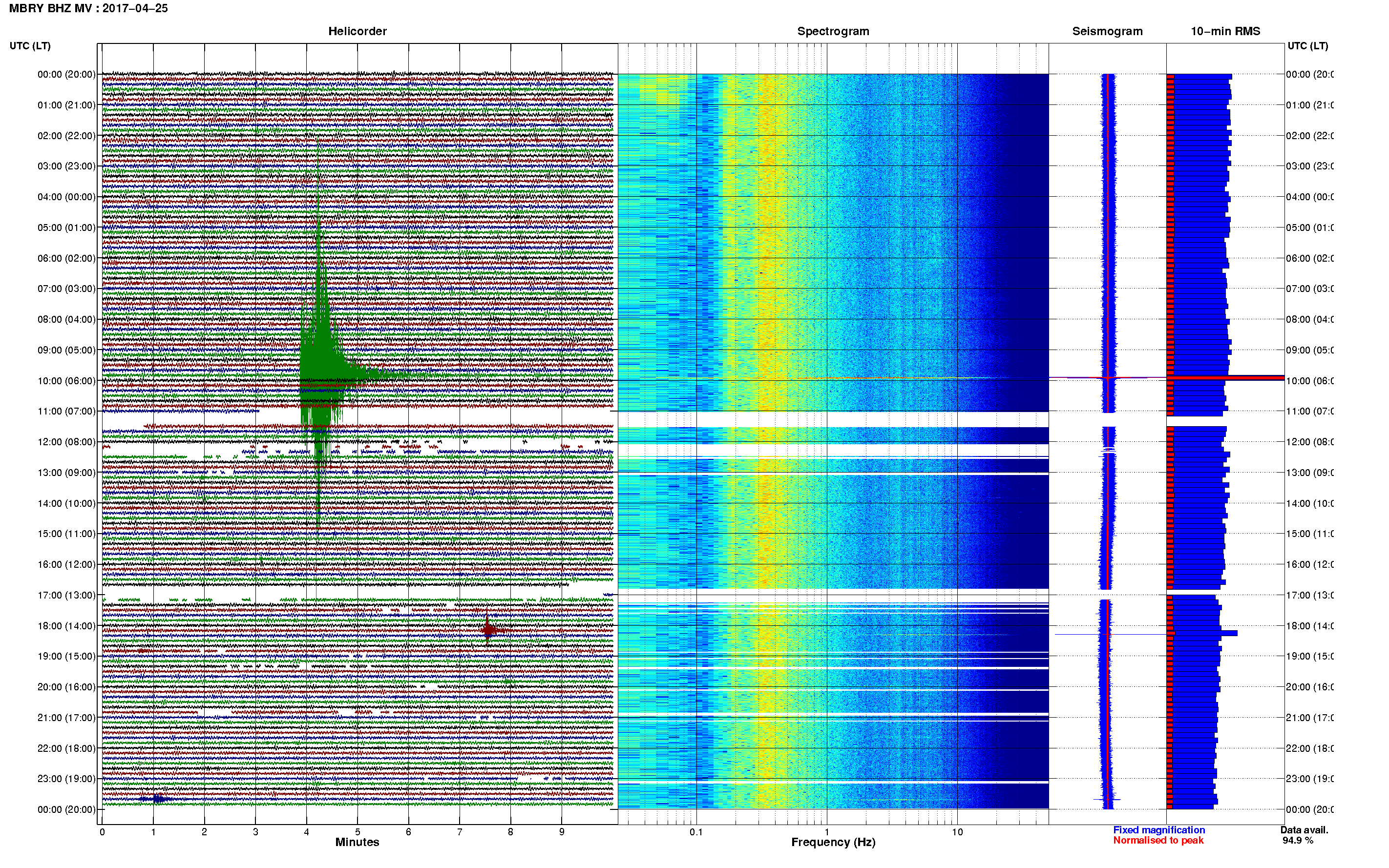The height and width of the screenshot is (868, 1389).
Task: Click the left time label '12:00 (08:00)'
Action: tap(66, 441)
